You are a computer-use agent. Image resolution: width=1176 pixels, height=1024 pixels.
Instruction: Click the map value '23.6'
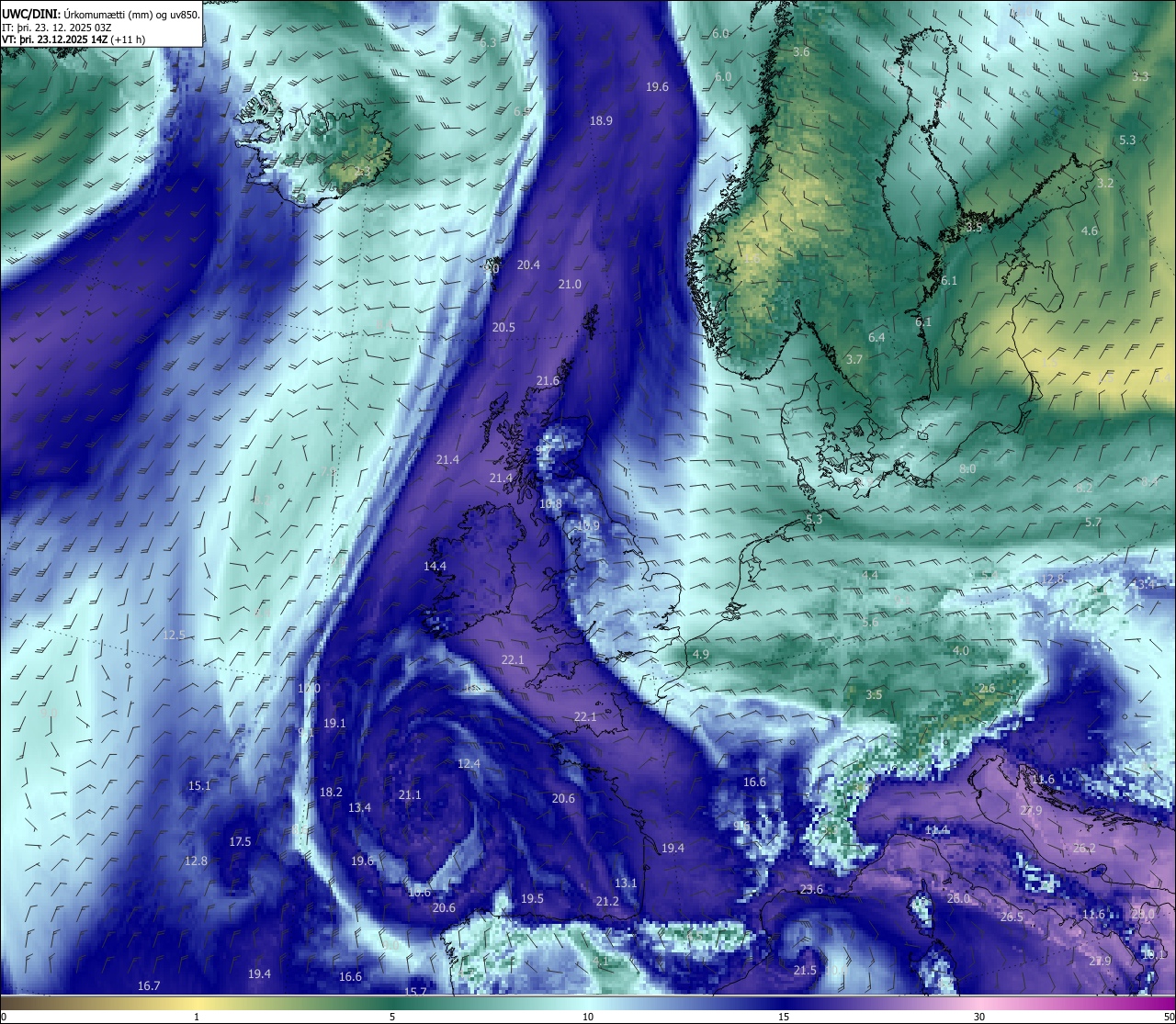pos(811,890)
